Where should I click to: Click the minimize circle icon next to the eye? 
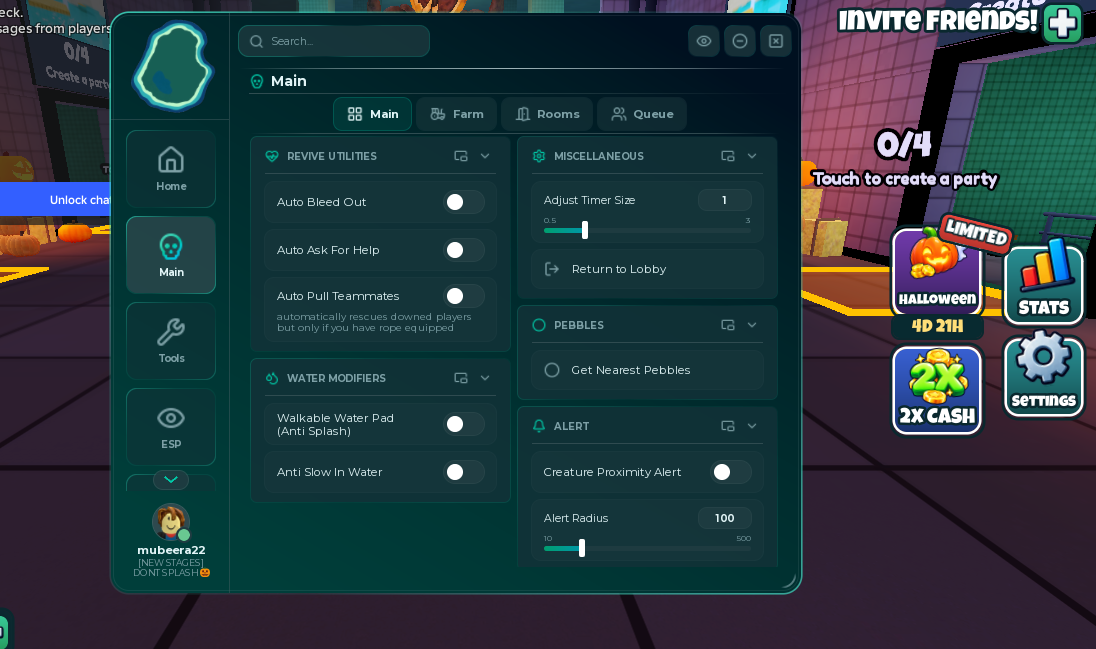click(740, 41)
